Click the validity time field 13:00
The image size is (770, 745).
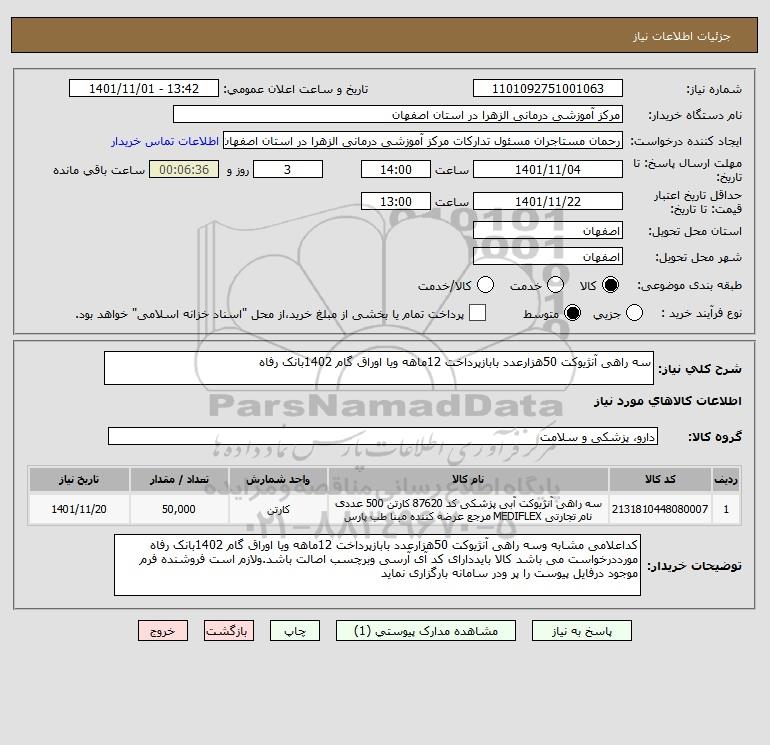(x=396, y=201)
